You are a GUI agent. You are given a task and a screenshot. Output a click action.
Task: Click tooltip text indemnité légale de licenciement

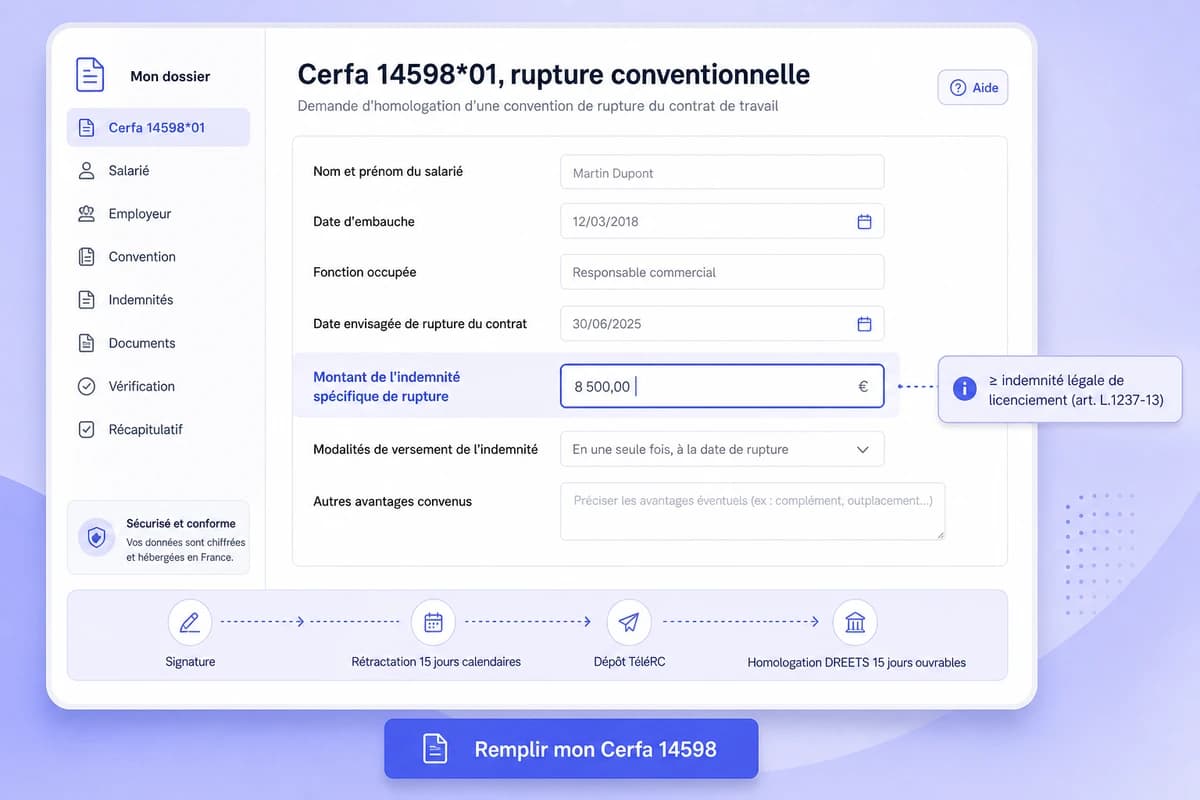(1075, 390)
